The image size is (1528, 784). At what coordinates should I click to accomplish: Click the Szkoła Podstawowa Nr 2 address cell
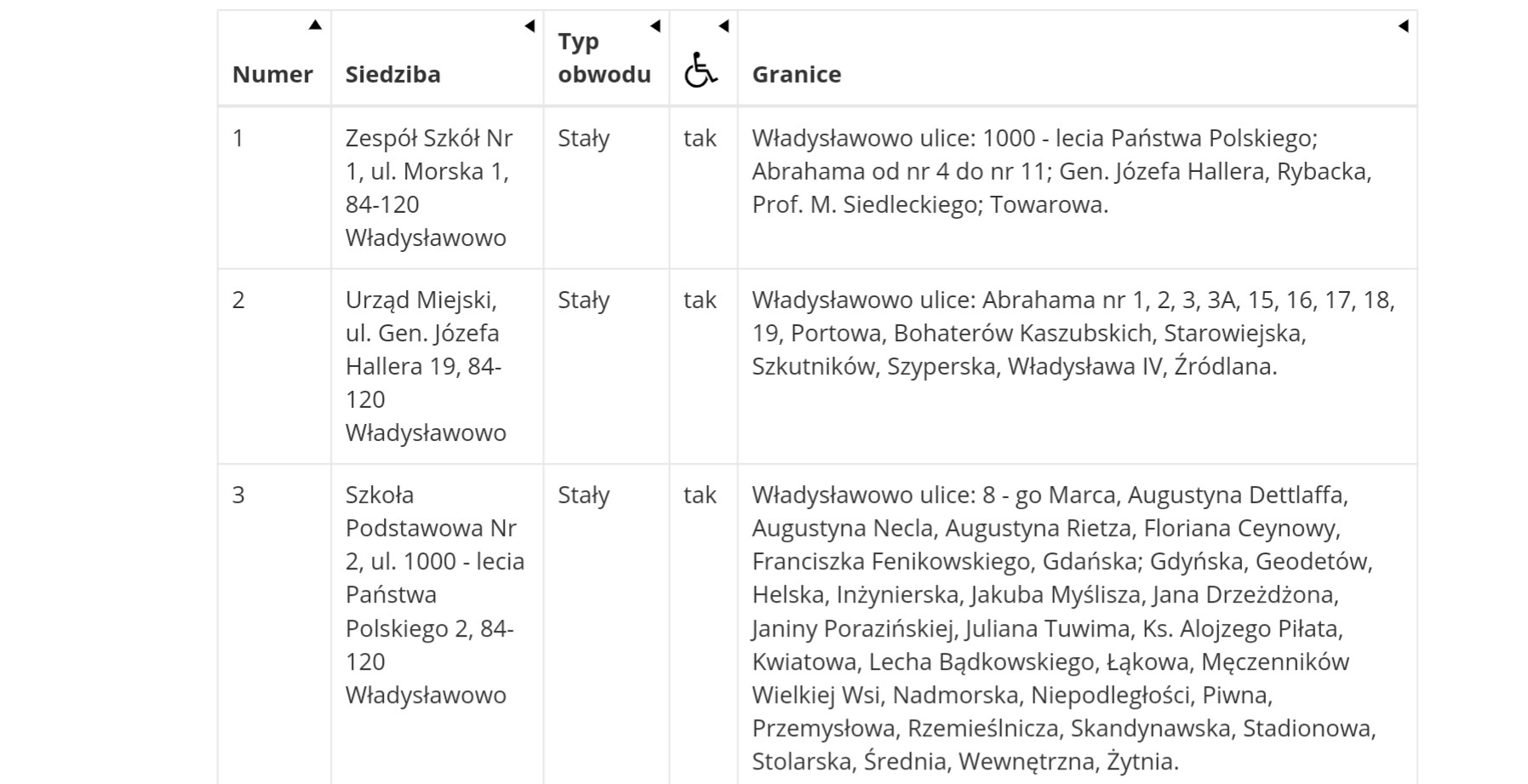coord(434,594)
